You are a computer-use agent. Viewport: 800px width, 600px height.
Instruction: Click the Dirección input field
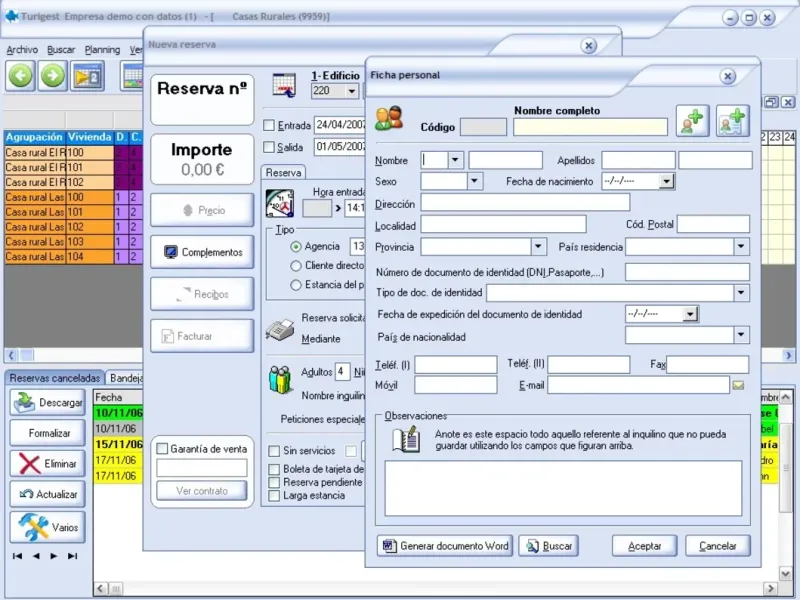click(525, 203)
